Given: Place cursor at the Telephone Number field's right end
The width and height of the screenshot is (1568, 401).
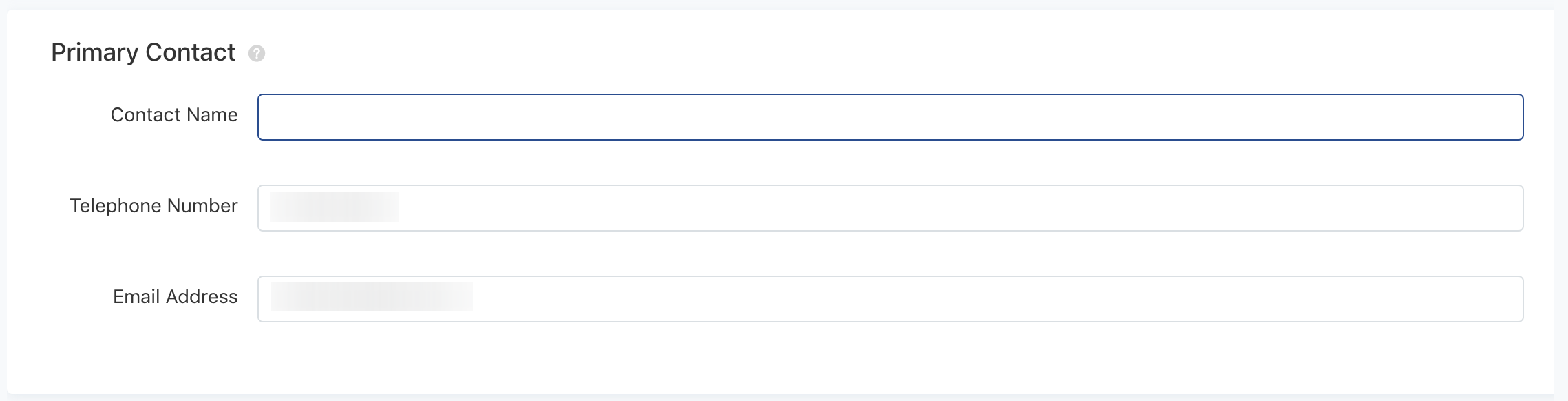Looking at the screenshot, I should tap(1507, 208).
